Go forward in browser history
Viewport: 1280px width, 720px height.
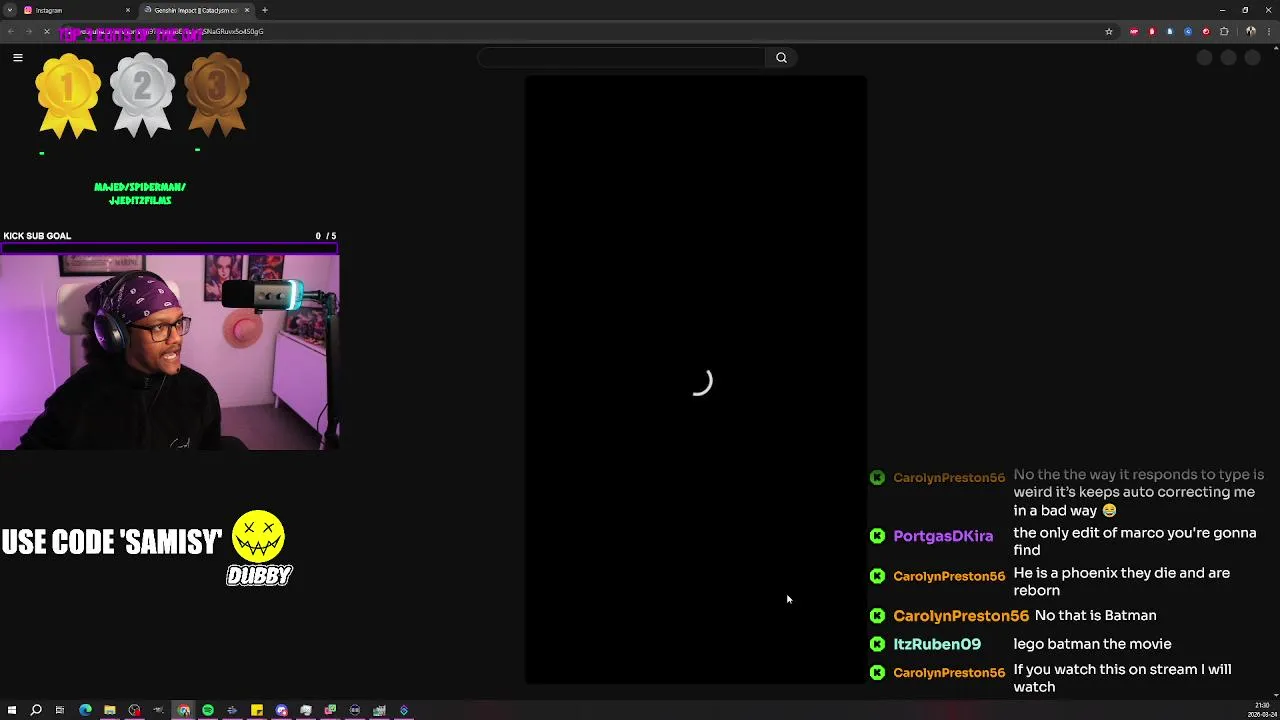(28, 31)
